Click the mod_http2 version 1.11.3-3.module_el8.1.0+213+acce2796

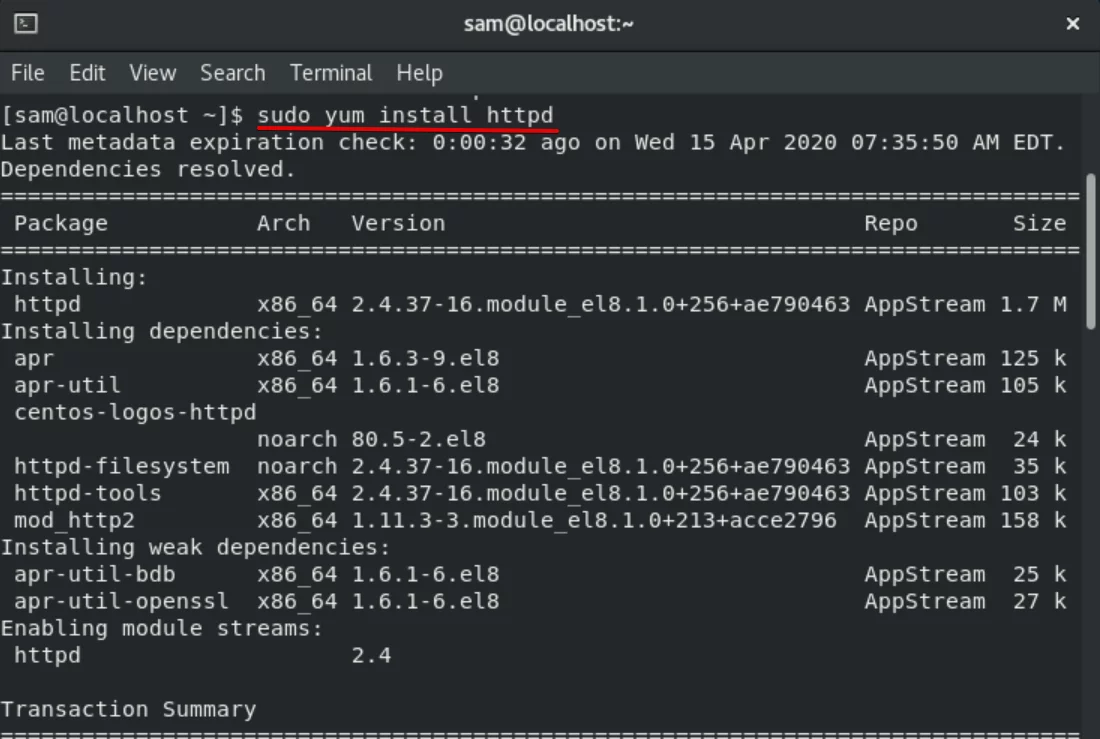[594, 521]
